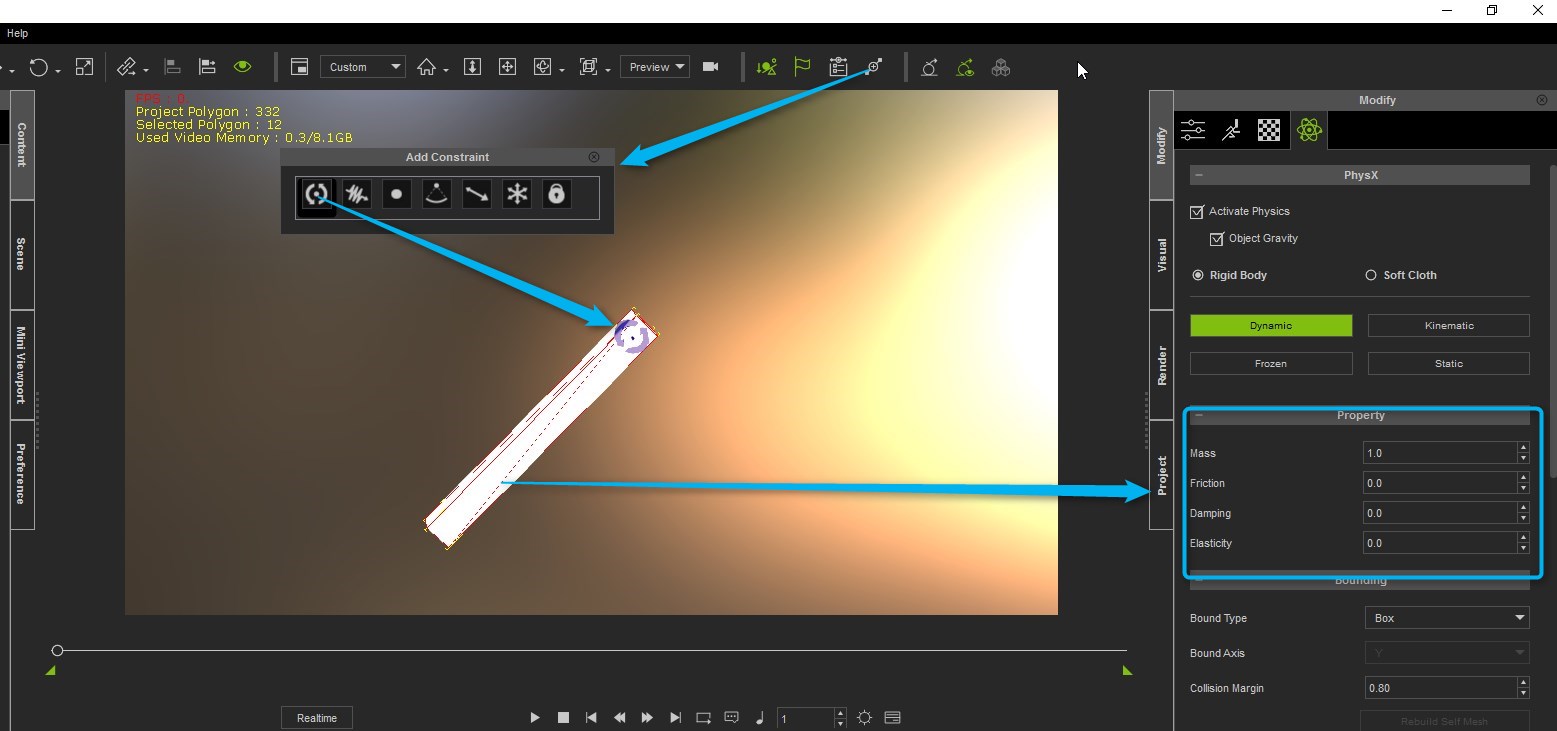
Task: Toggle the green eye visibility icon
Action: [243, 67]
